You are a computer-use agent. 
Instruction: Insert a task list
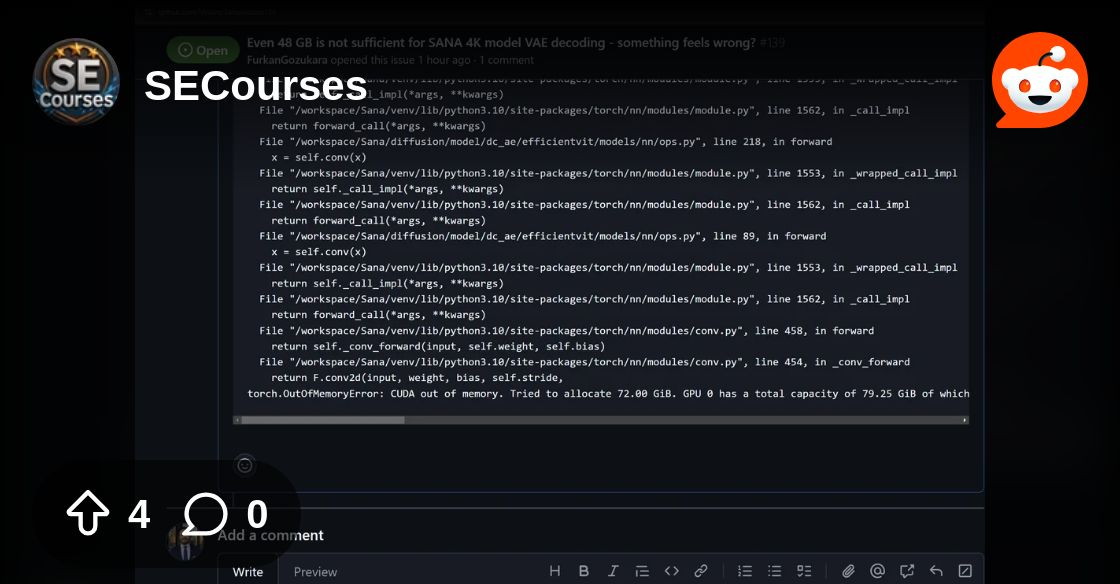pyautogui.click(x=804, y=571)
